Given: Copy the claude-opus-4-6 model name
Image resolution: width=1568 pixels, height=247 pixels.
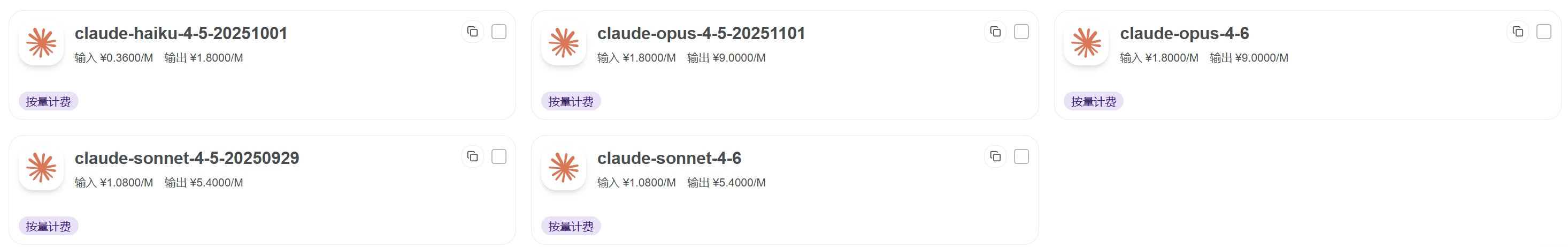Looking at the screenshot, I should (1518, 32).
